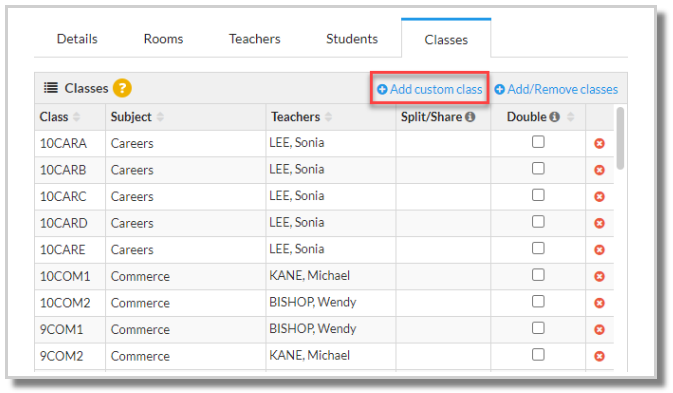This screenshot has height=393, width=673.
Task: Click the list icon beside Classes heading
Action: tap(51, 88)
